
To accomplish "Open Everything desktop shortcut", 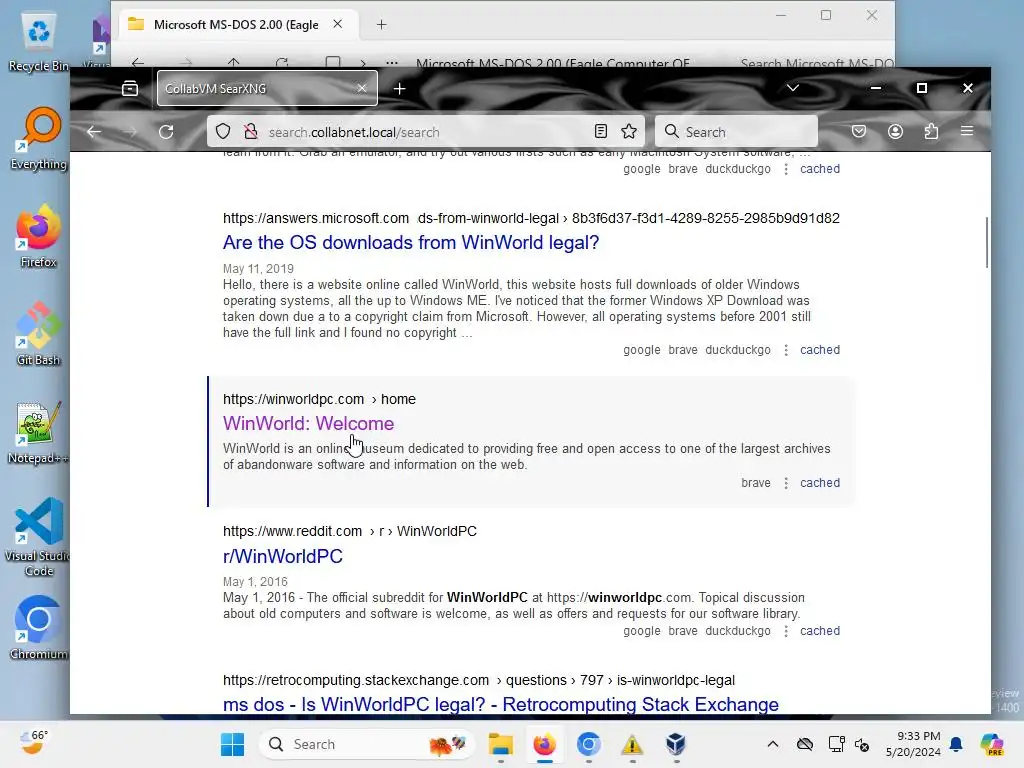I will 39,139.
